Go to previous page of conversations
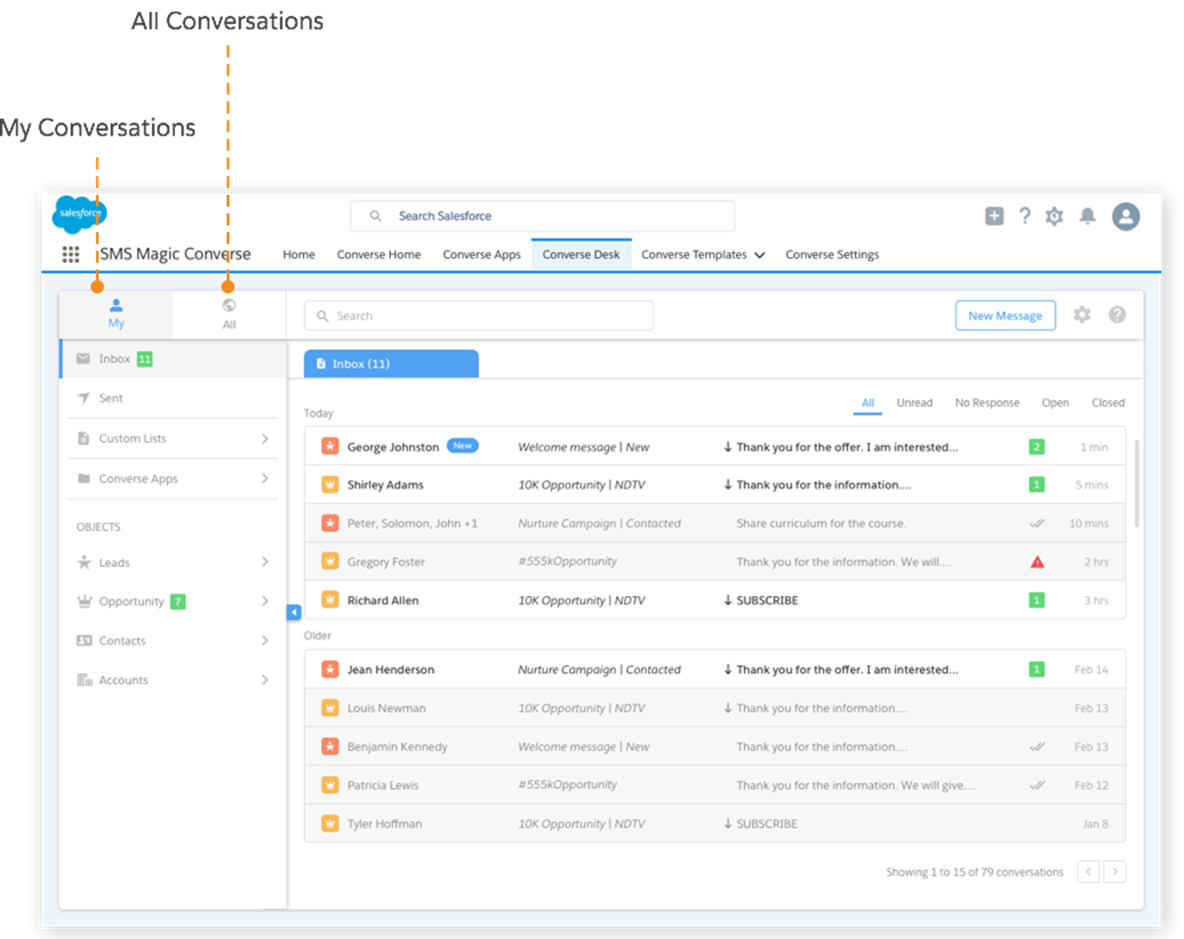This screenshot has width=1184, height=939. click(1088, 872)
